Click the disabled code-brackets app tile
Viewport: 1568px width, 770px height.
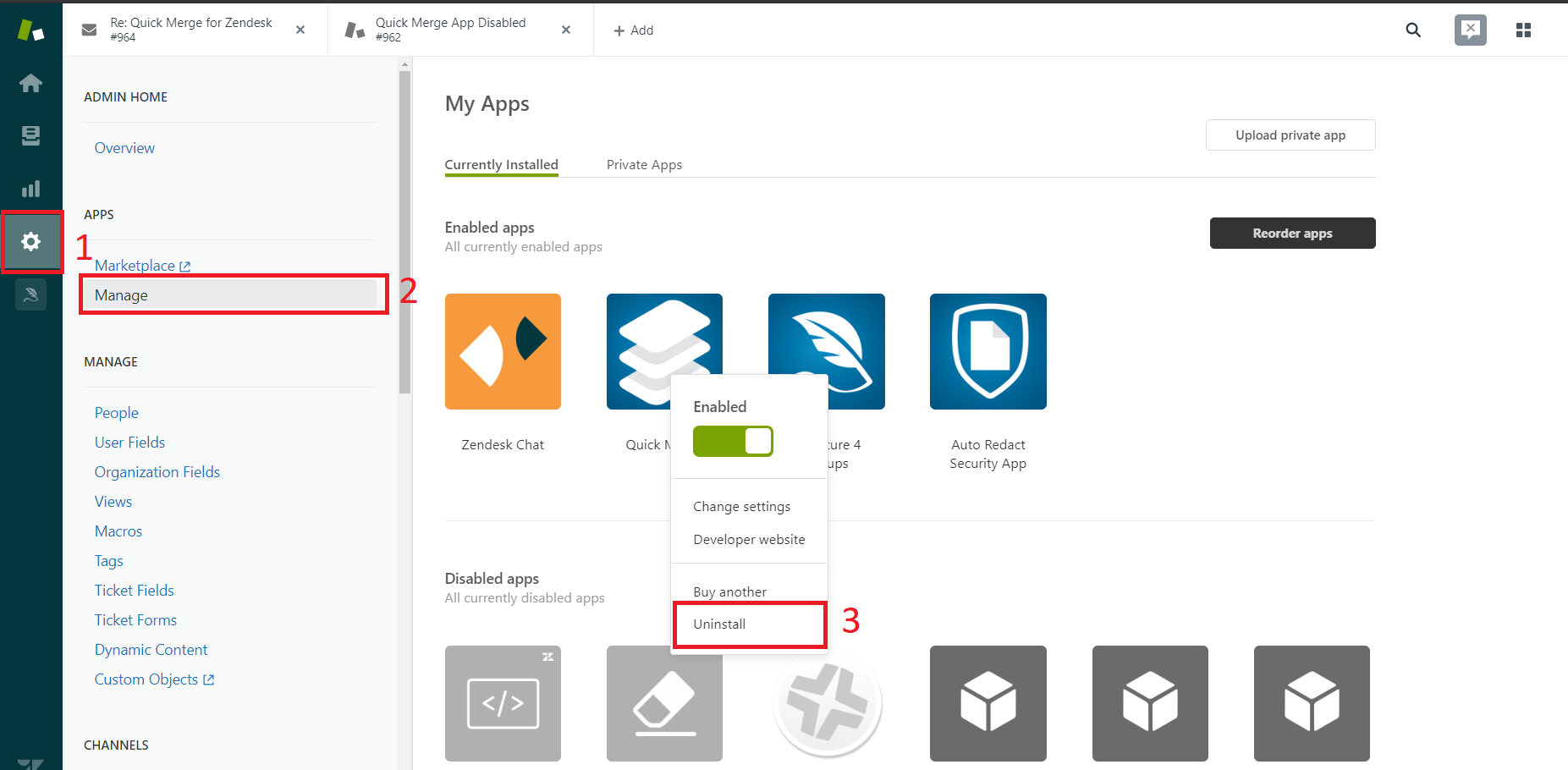503,703
